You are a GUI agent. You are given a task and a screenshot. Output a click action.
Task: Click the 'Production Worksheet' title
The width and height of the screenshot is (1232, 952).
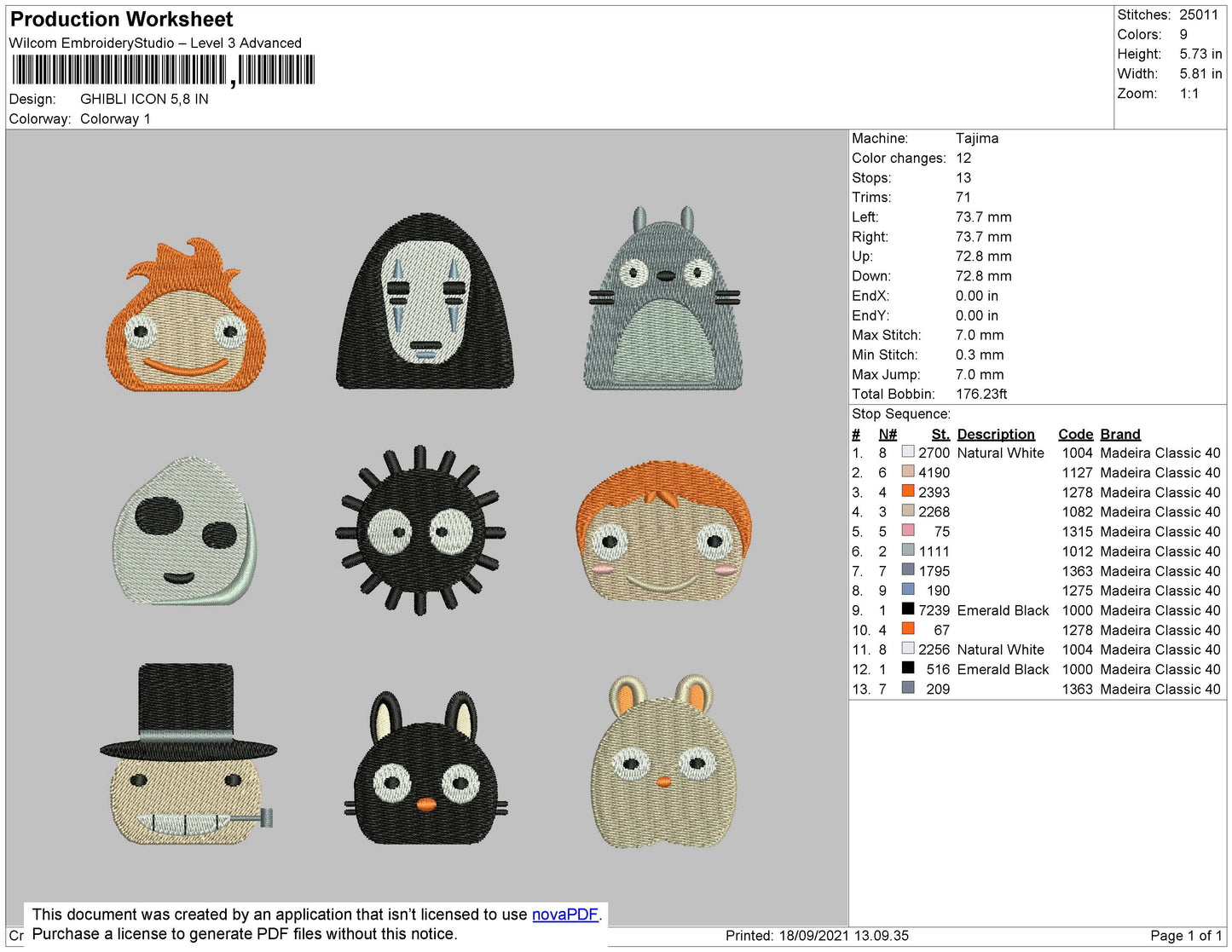tap(122, 20)
